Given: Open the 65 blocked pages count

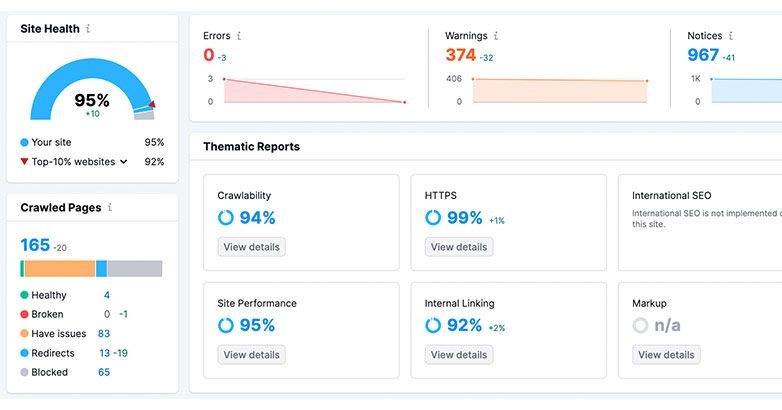Looking at the screenshot, I should coord(104,373).
